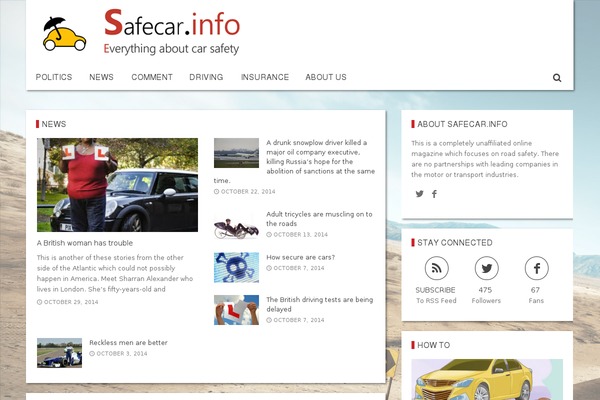Open the Driving menu section
This screenshot has height=400, width=600.
206,77
